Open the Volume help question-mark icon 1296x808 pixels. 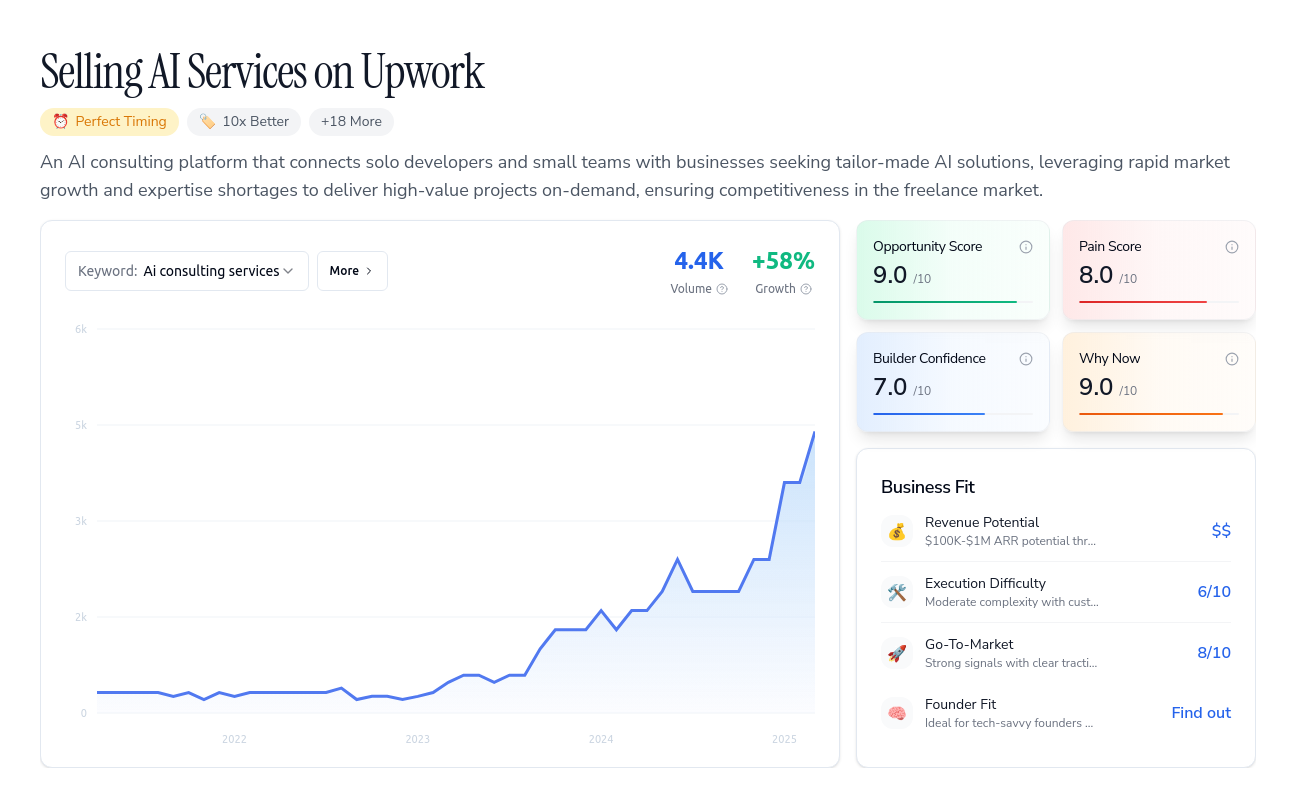(722, 289)
